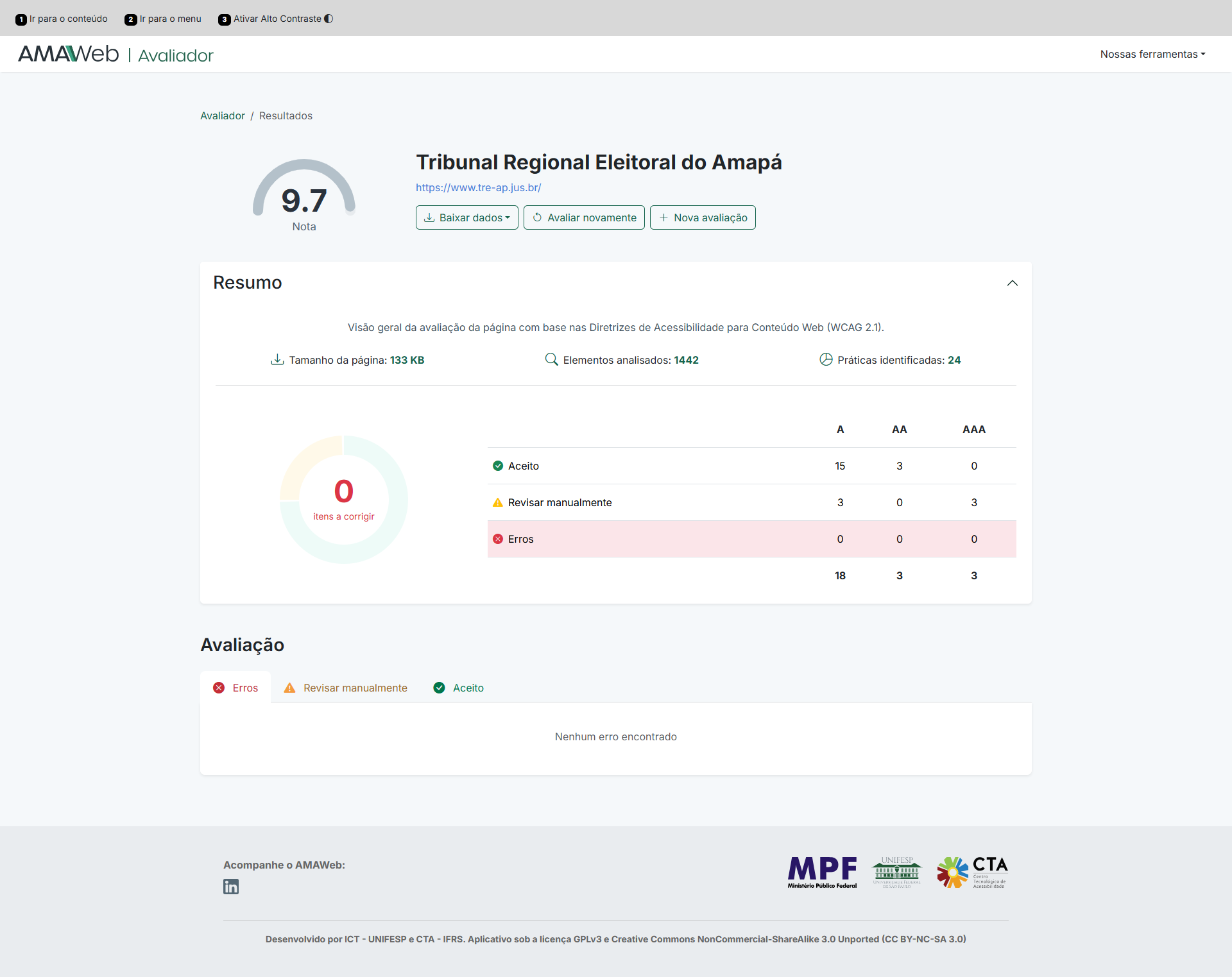The width and height of the screenshot is (1232, 977).
Task: Open the Nossas ferramentas dropdown
Action: click(x=1152, y=54)
